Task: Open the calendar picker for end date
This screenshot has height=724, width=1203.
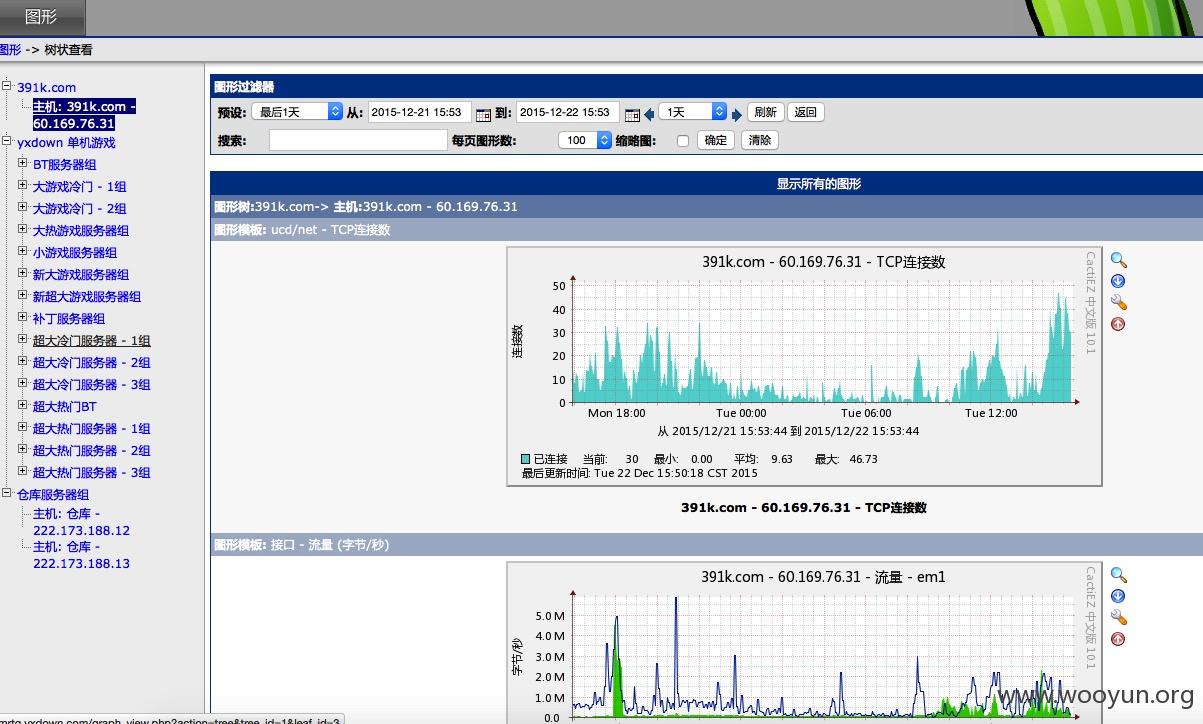Action: coord(631,114)
